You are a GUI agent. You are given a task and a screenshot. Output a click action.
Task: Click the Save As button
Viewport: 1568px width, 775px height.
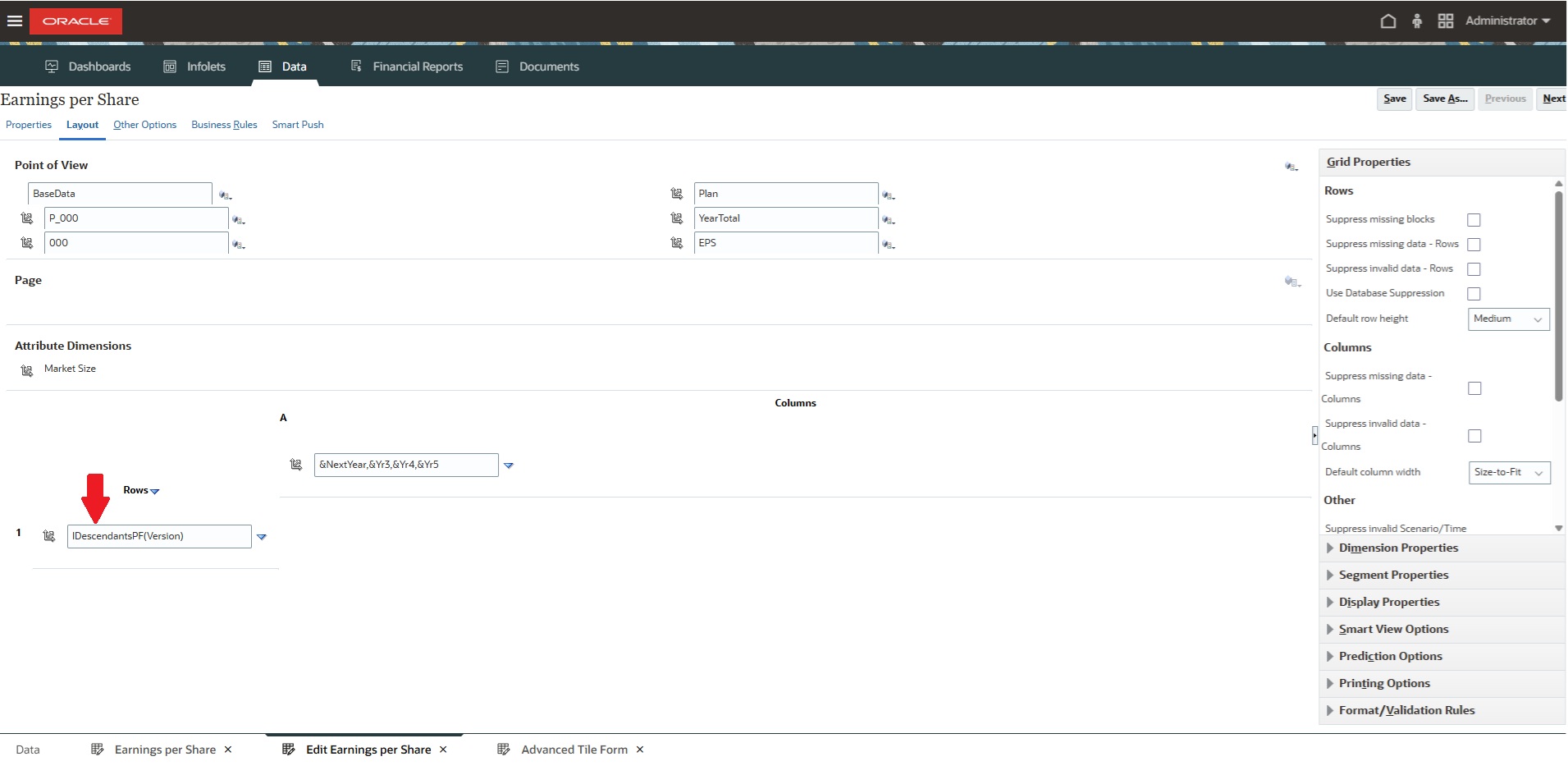[1445, 99]
